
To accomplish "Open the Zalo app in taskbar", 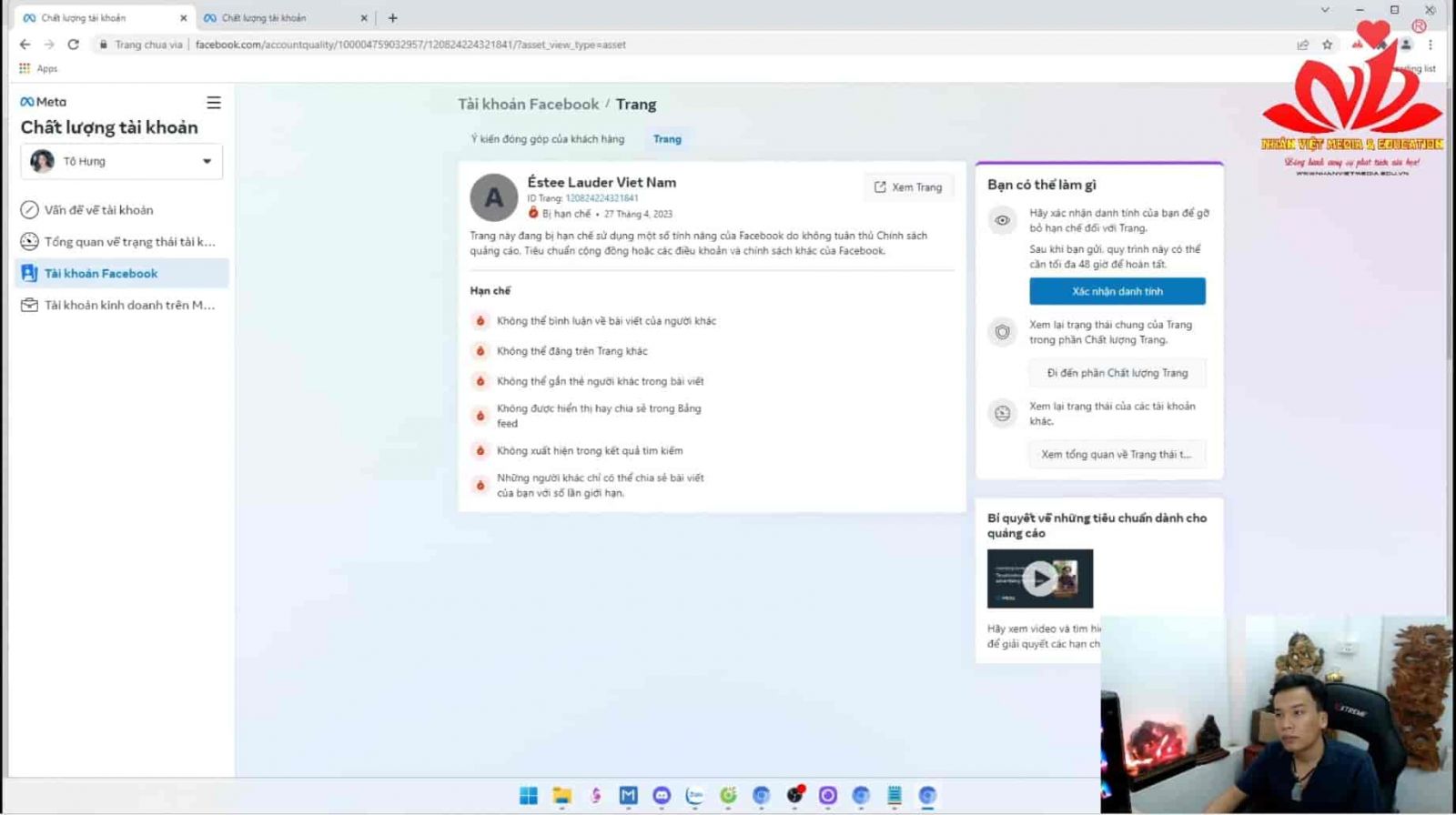I will pyautogui.click(x=694, y=796).
